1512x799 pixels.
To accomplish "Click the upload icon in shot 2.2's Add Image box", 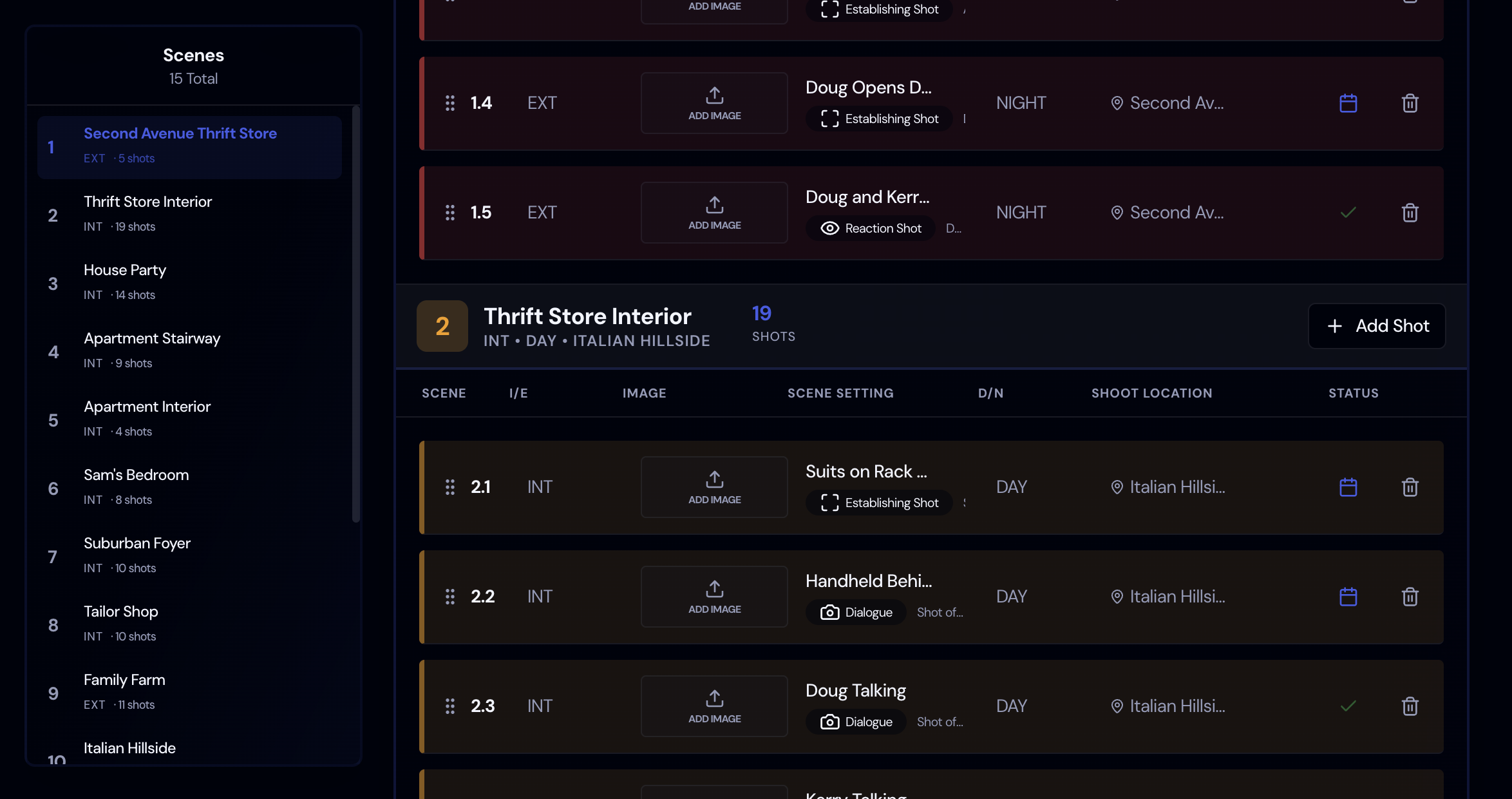I will coord(713,588).
